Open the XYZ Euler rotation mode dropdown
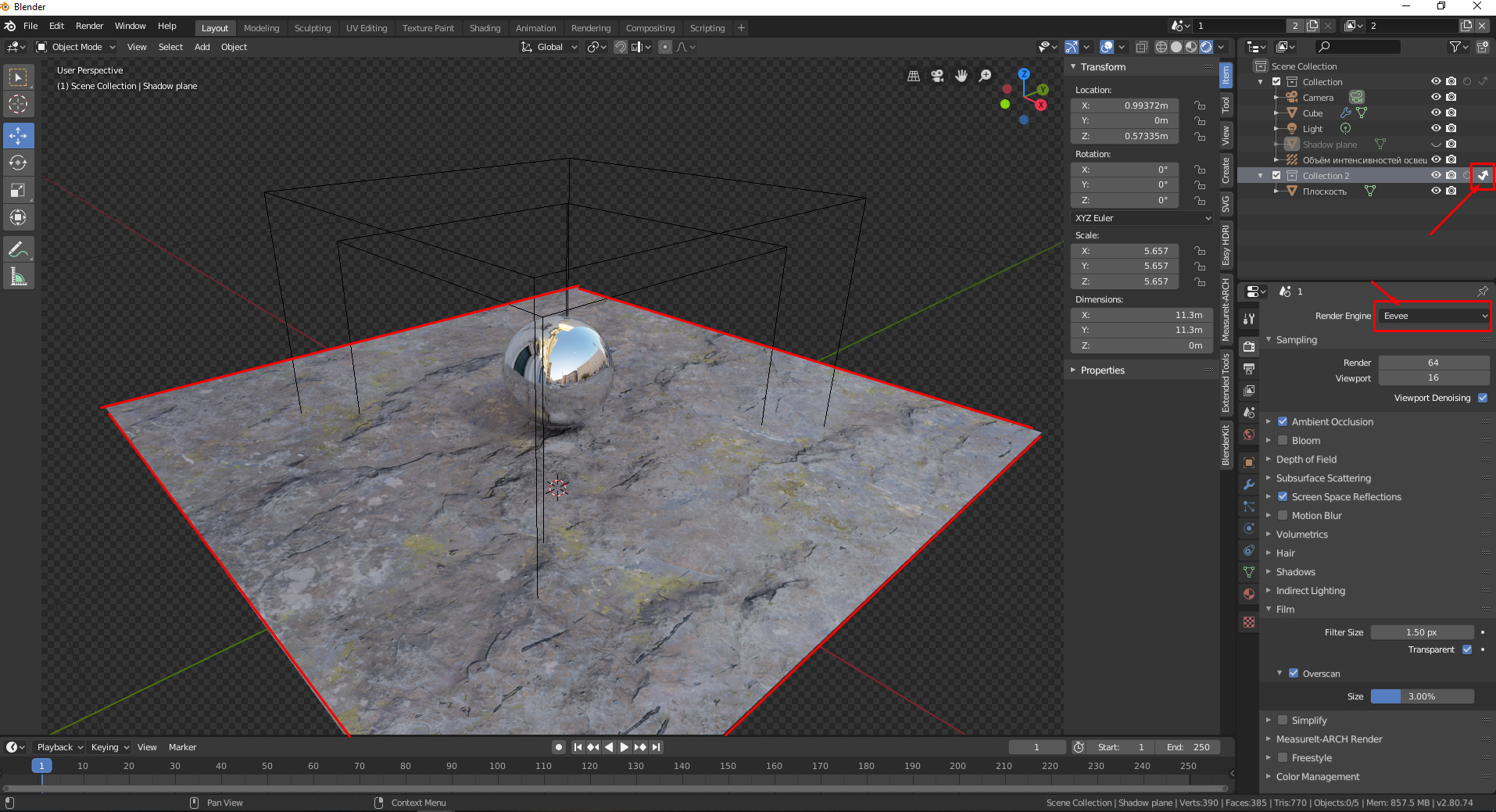Screen dimensions: 1496x812 (1142, 218)
